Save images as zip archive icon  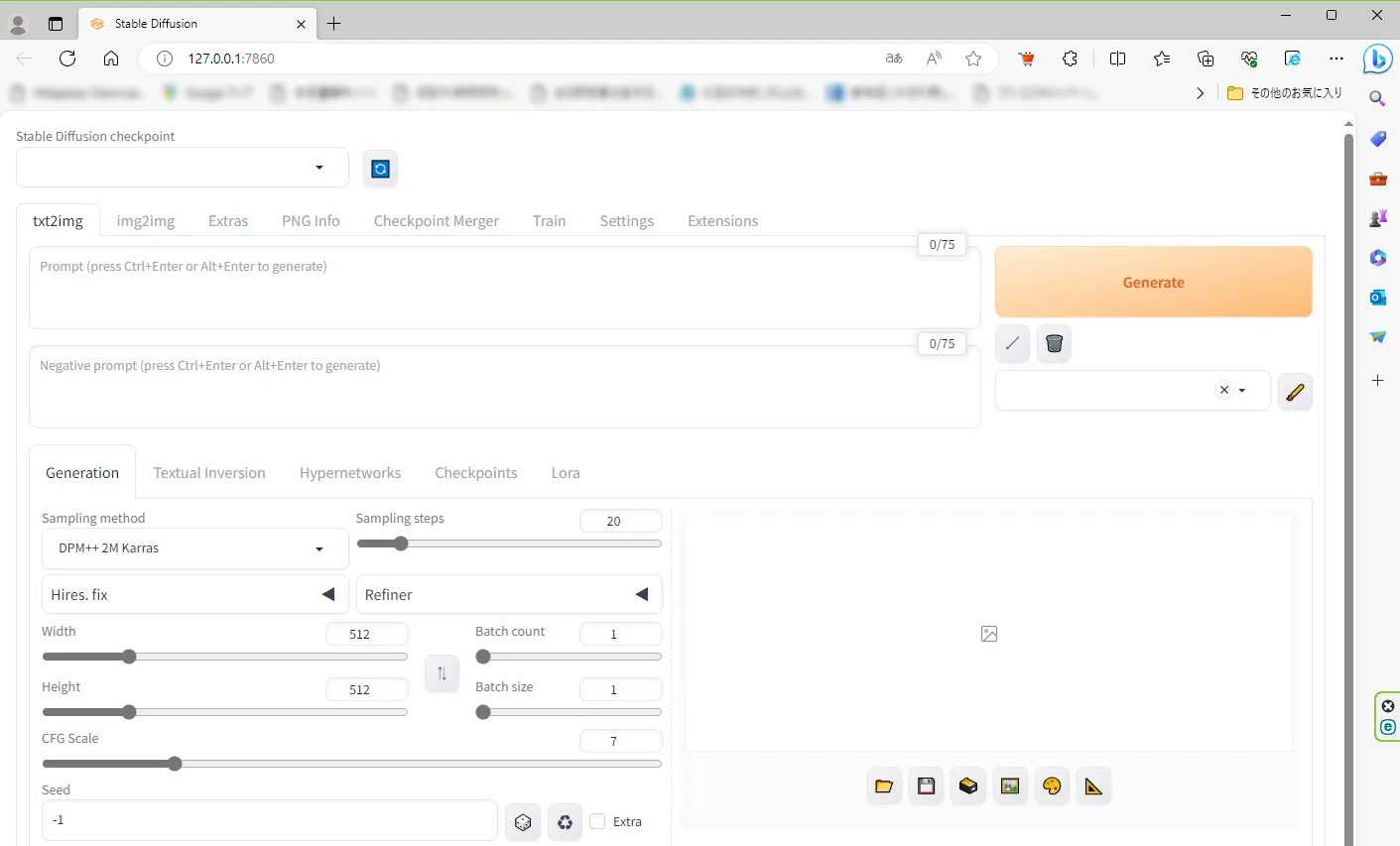(x=968, y=786)
